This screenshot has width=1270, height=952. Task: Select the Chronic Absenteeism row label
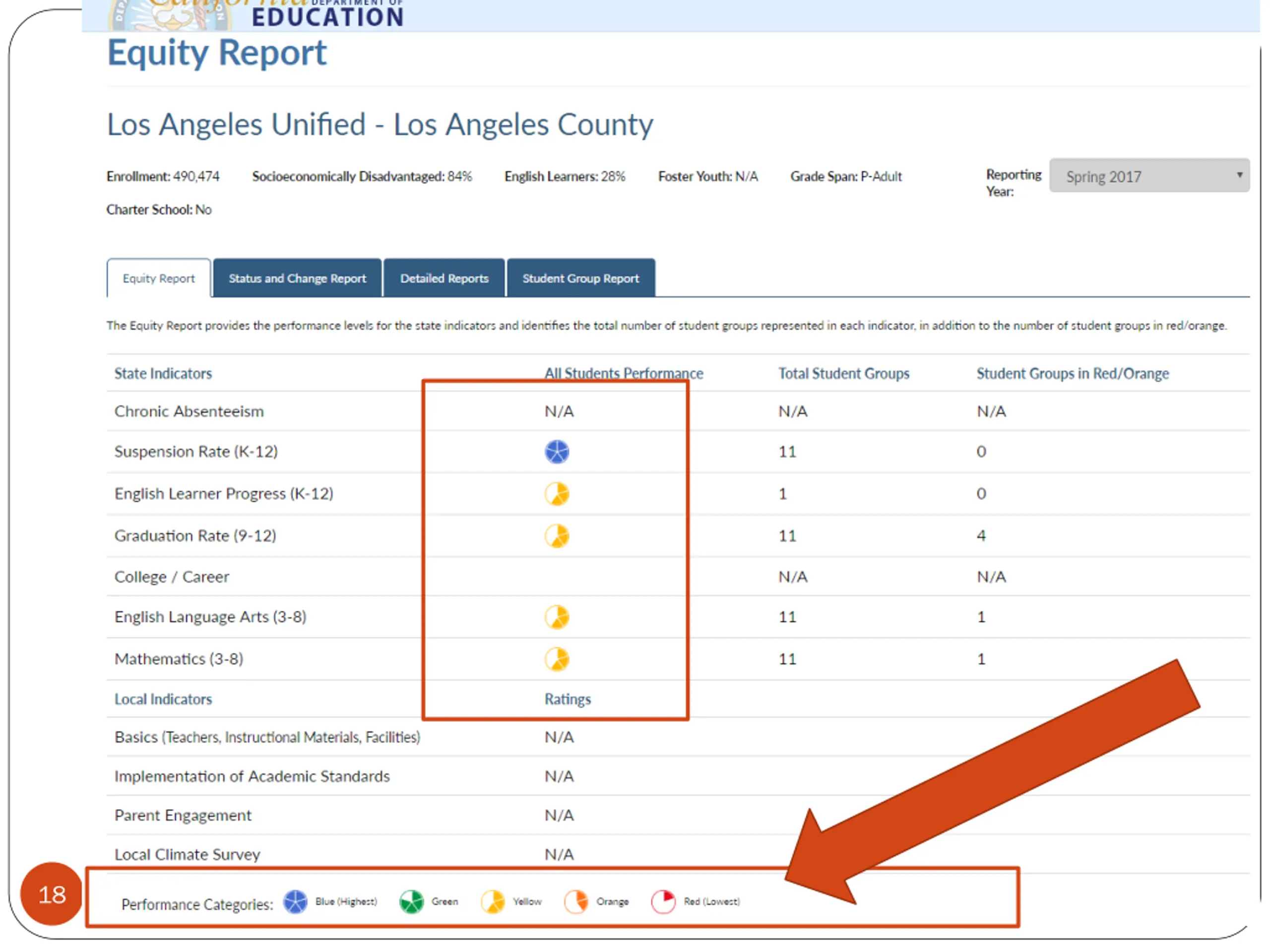tap(189, 412)
